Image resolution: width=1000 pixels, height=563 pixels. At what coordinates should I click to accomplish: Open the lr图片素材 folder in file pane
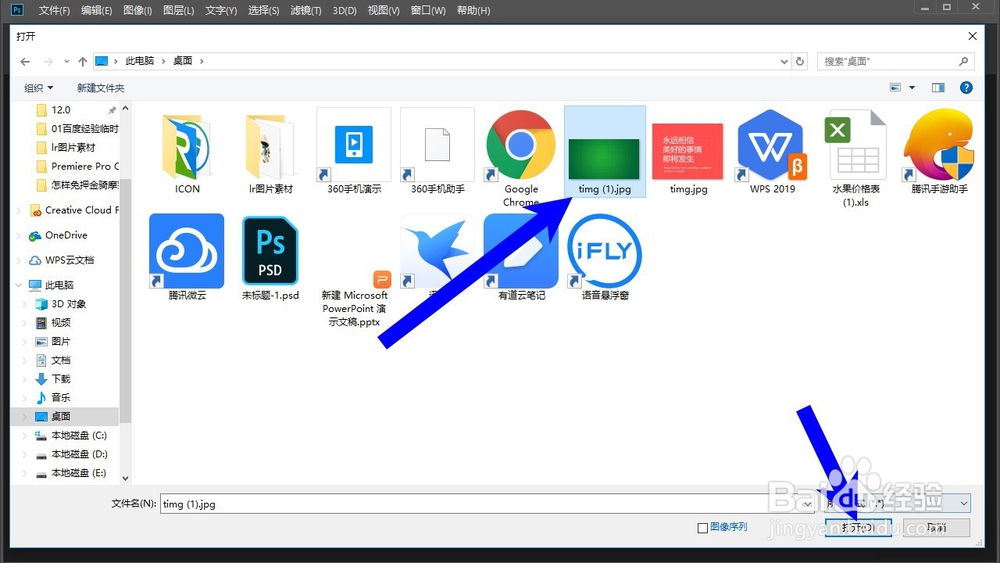click(x=270, y=153)
